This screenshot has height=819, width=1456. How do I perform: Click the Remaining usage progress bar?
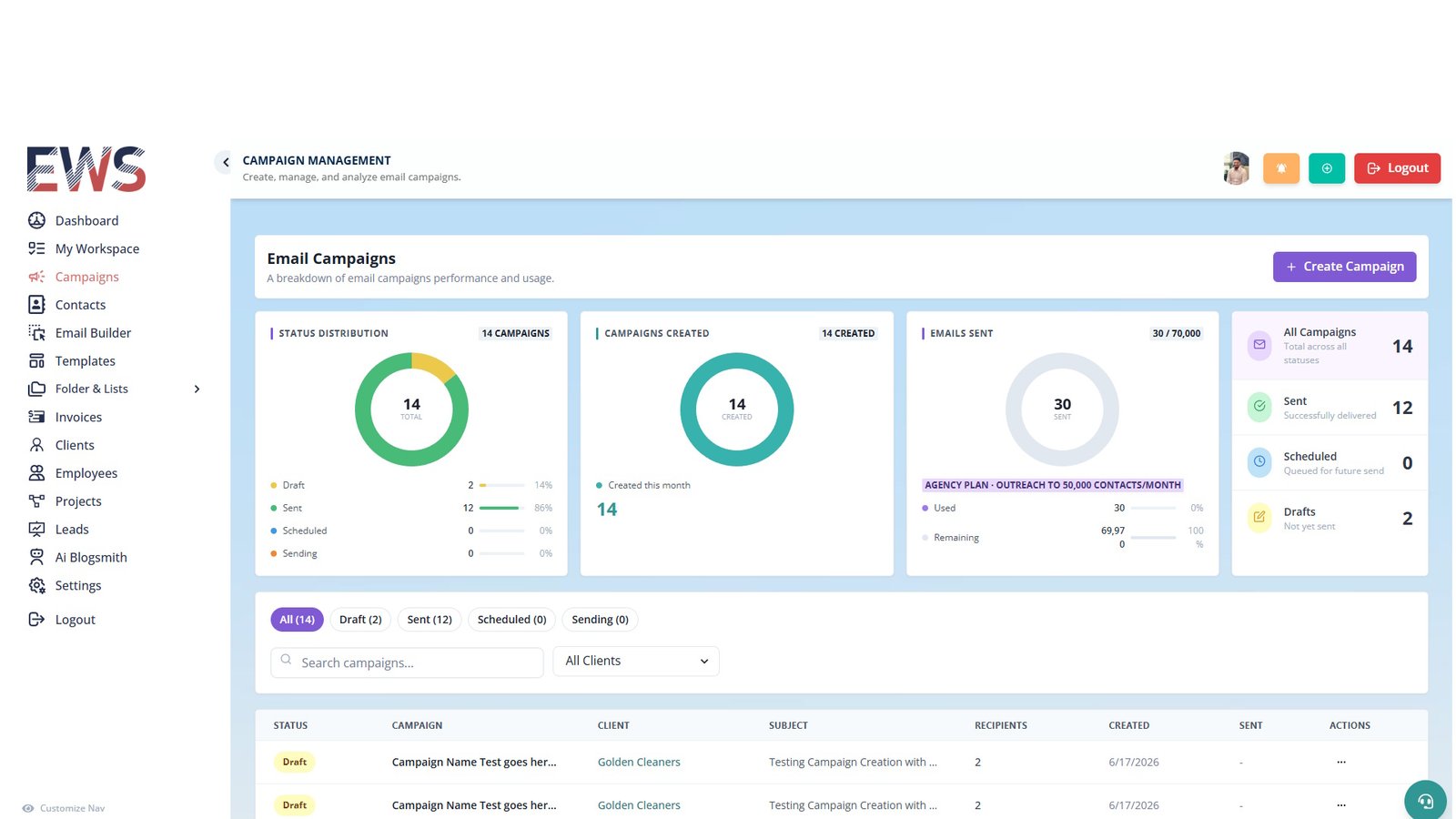[x=1154, y=538]
